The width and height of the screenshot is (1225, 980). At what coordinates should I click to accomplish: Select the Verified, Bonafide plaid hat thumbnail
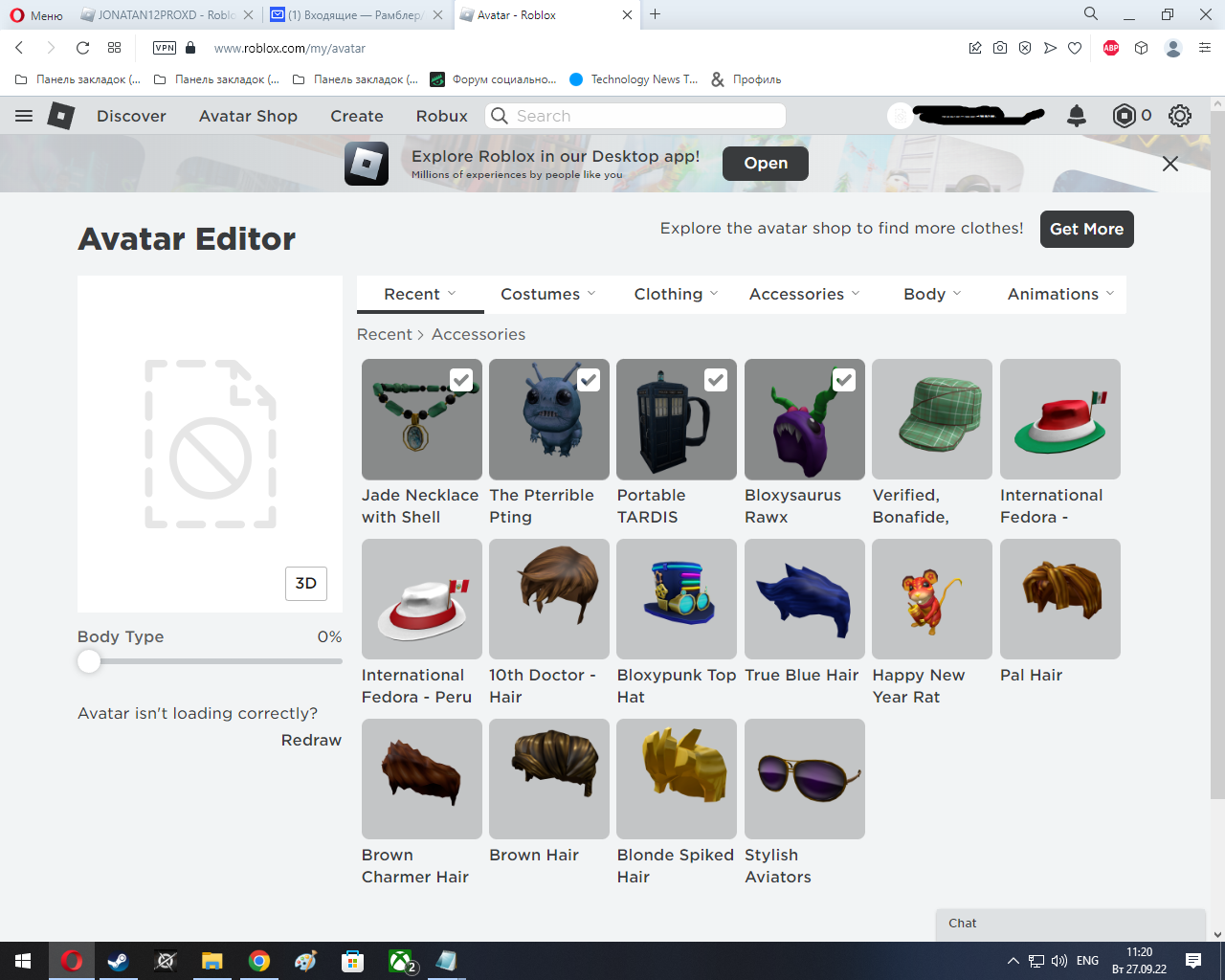coord(932,419)
